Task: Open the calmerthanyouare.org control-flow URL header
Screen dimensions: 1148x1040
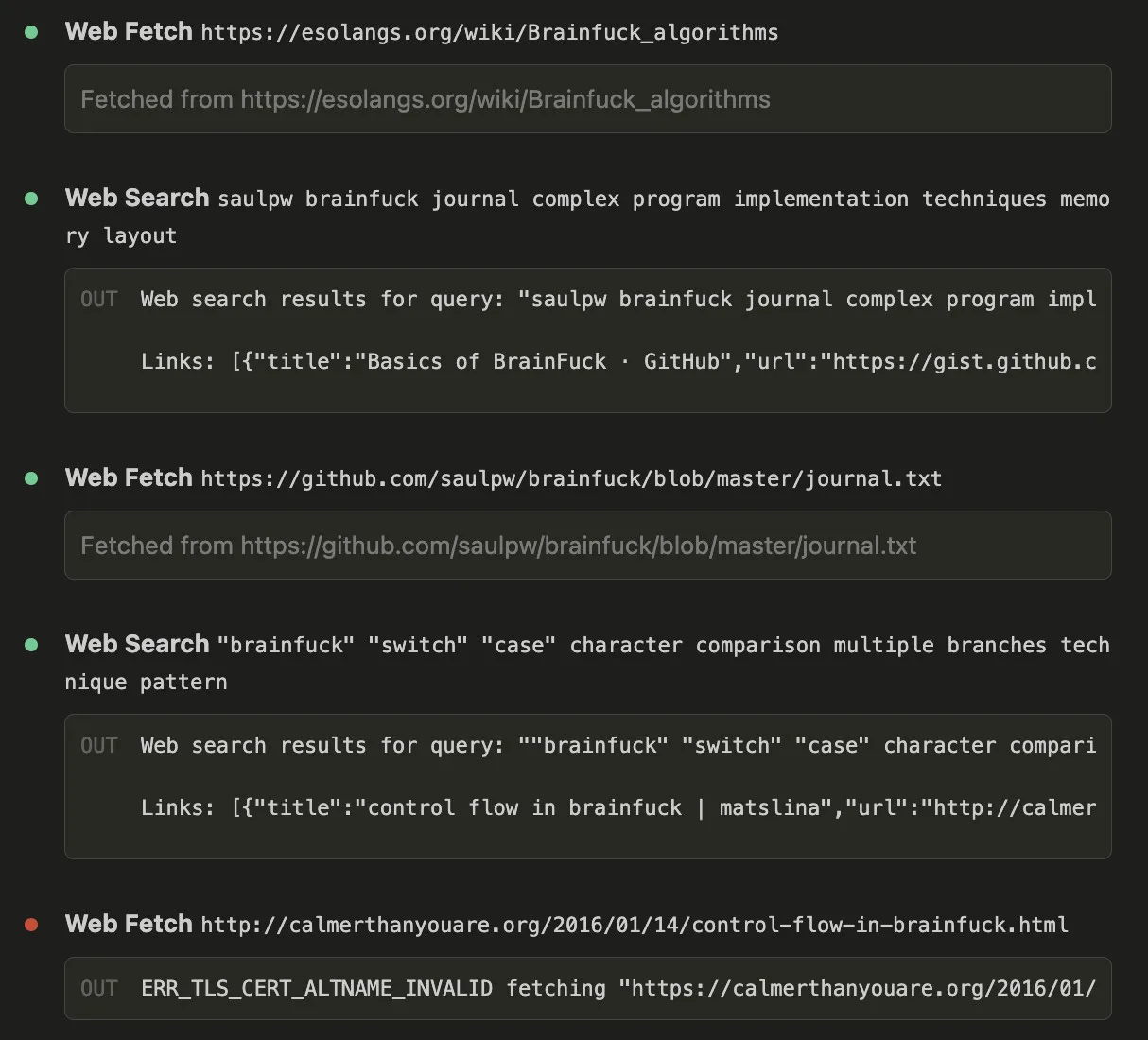Action: tap(635, 926)
